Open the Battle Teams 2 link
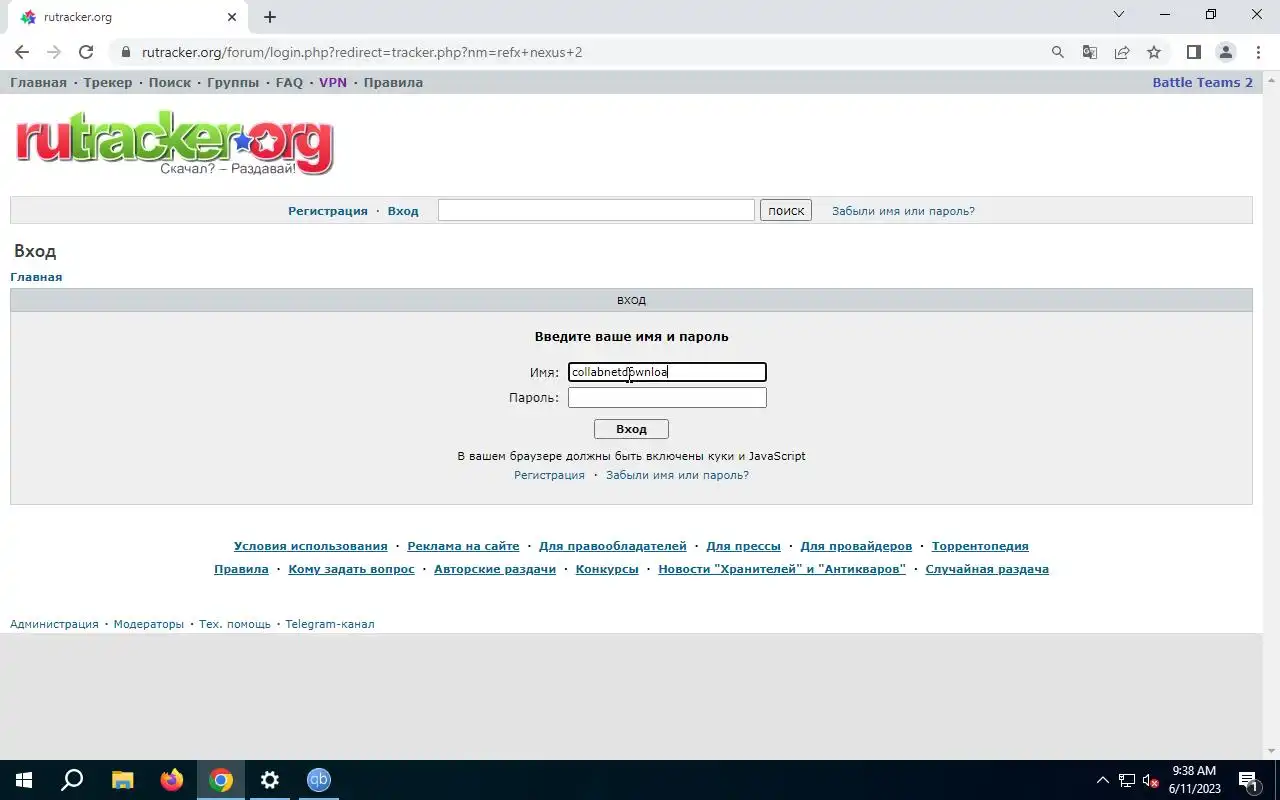The width and height of the screenshot is (1280, 800). click(1202, 82)
